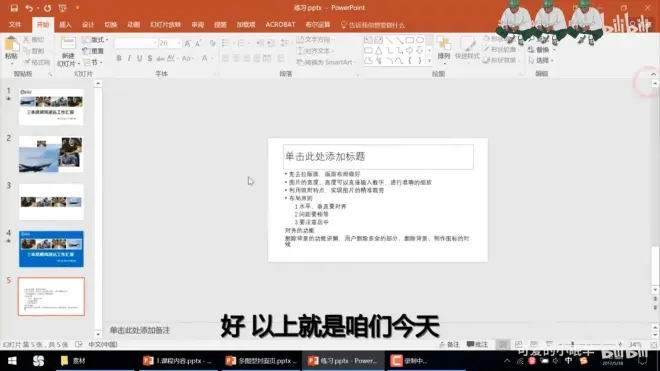Click the Clear Formatting icon

(x=213, y=43)
